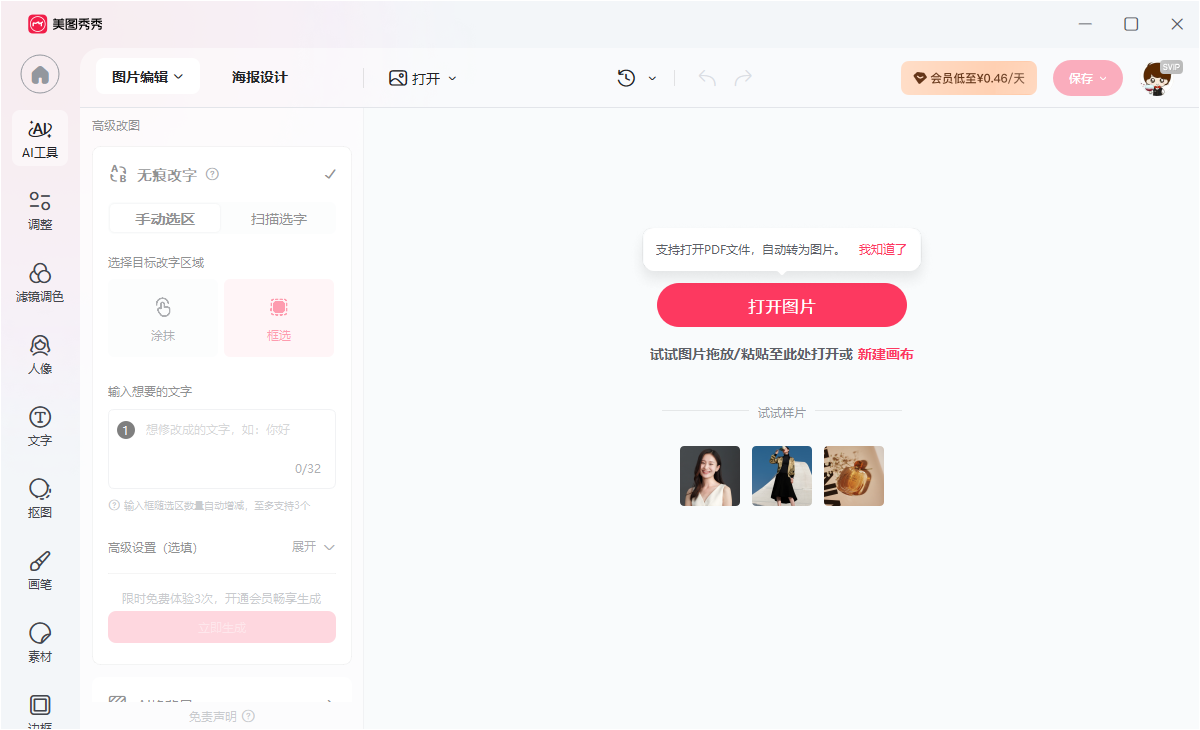
Task: Switch on 扫描选字 scanning text mode
Action: tap(277, 218)
